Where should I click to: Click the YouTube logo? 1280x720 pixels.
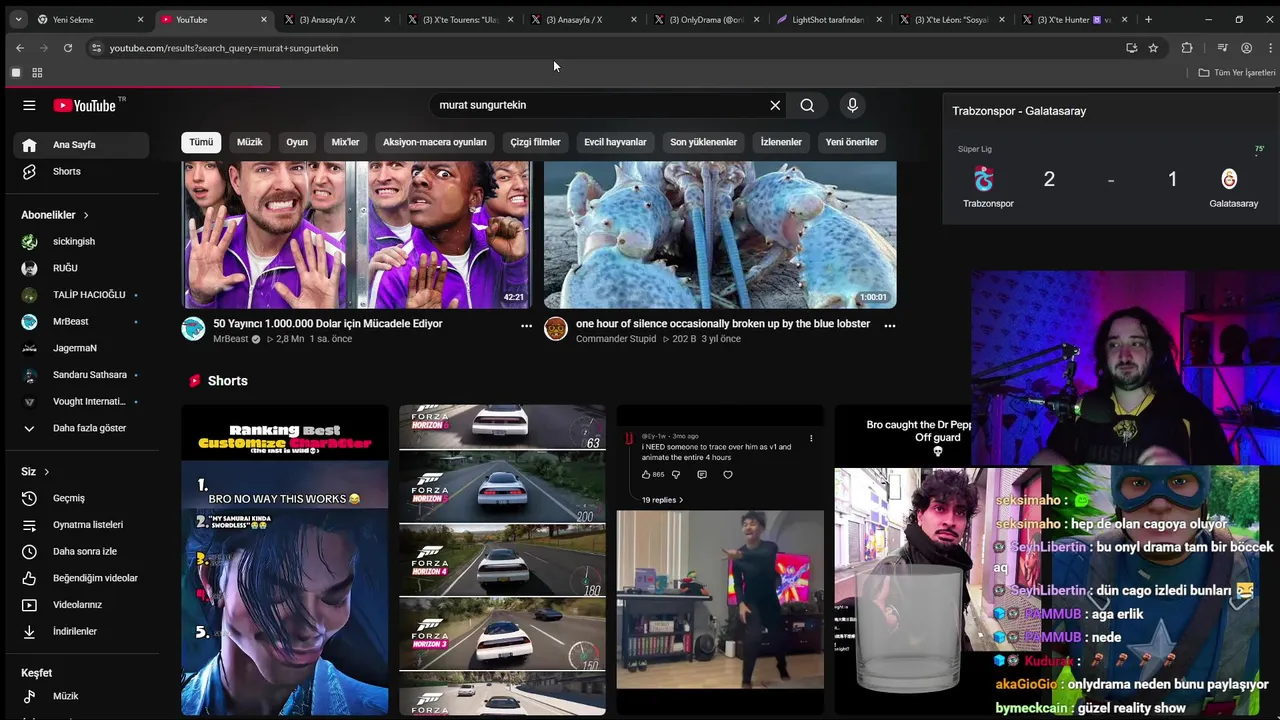(x=85, y=105)
